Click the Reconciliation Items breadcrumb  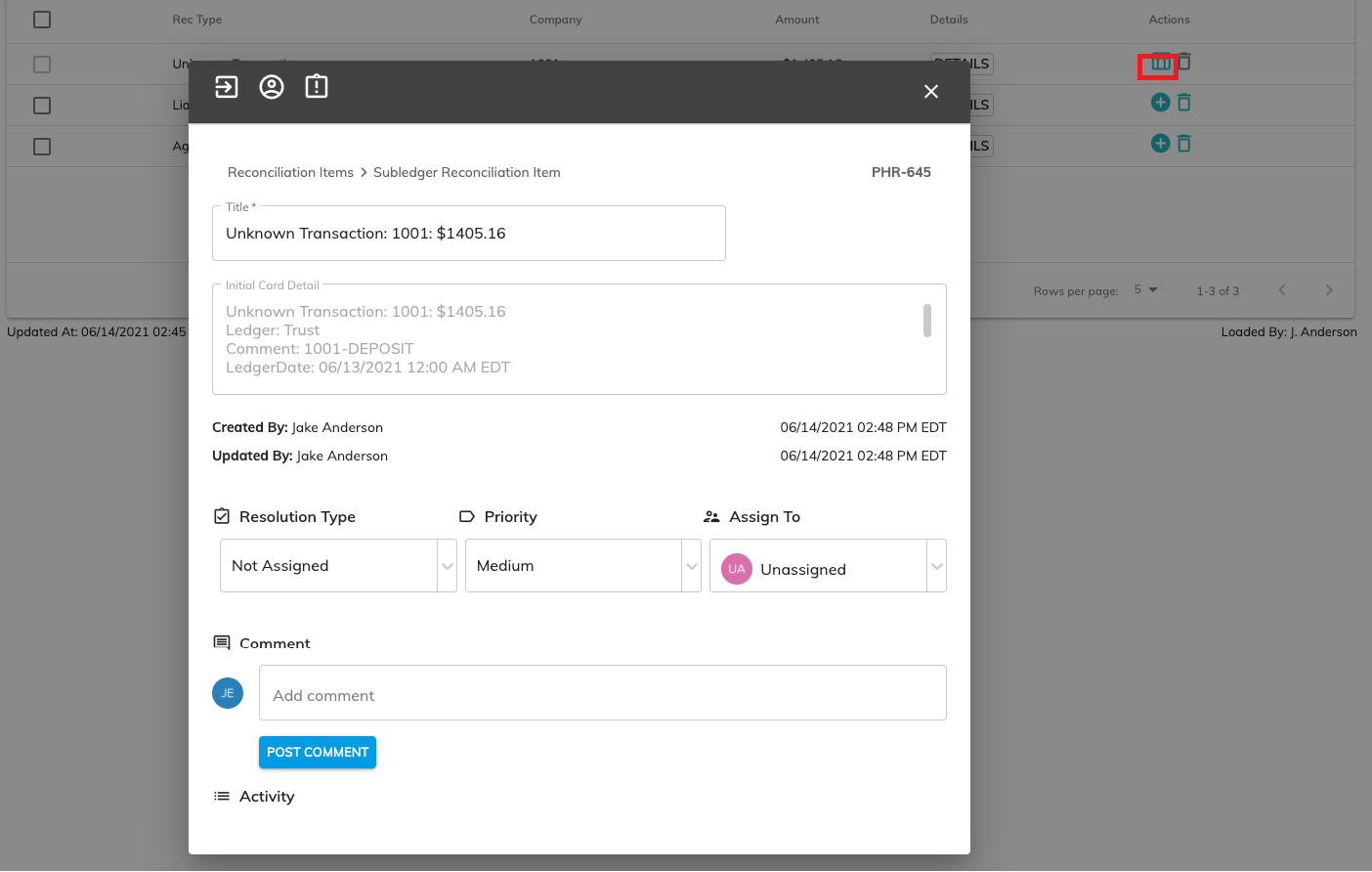pyautogui.click(x=290, y=172)
